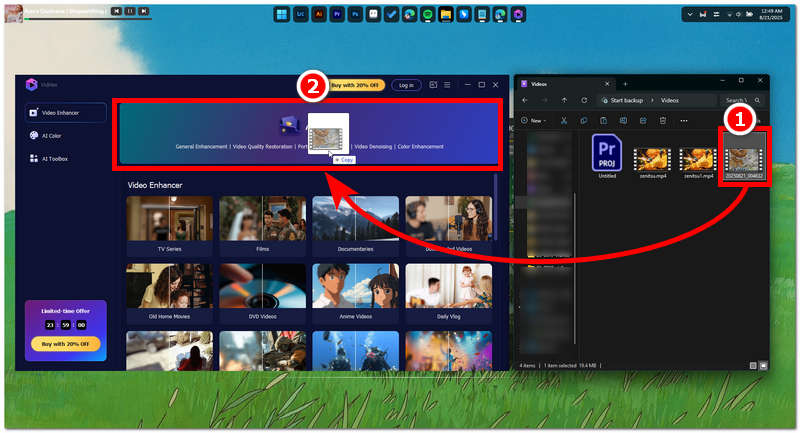Click the Rename icon in the Explorer toolbar
This screenshot has height=433, width=800.
(623, 121)
